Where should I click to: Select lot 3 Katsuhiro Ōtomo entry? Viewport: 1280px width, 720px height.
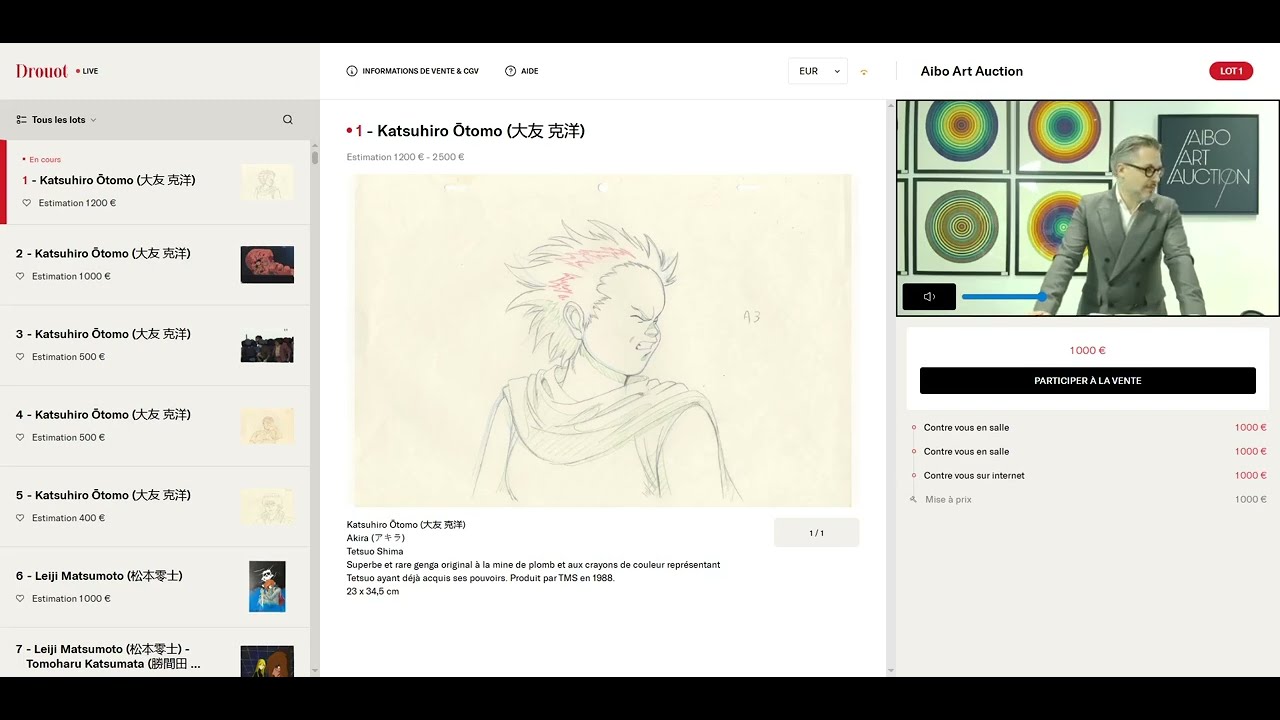click(156, 346)
